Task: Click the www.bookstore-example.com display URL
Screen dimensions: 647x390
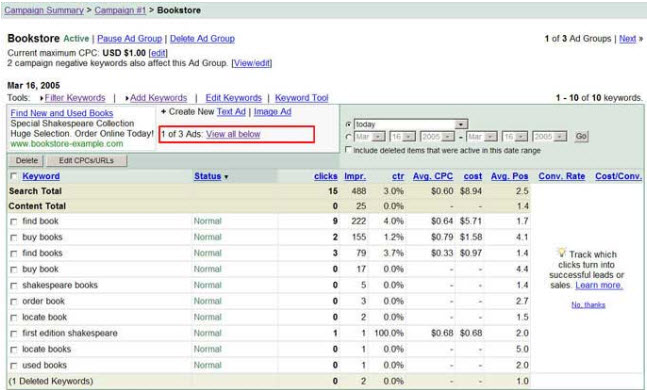Action: [67, 144]
